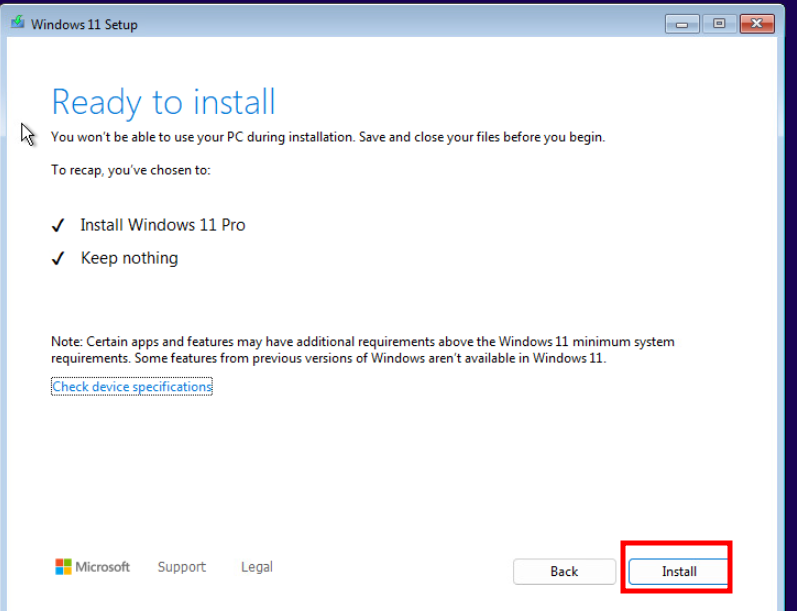797x611 pixels.
Task: Click the 'Keep nothing' text
Action: (129, 258)
